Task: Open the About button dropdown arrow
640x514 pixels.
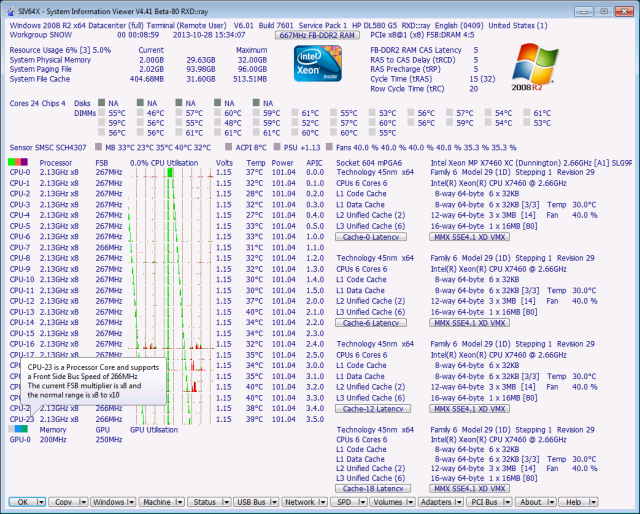Action: click(551, 502)
